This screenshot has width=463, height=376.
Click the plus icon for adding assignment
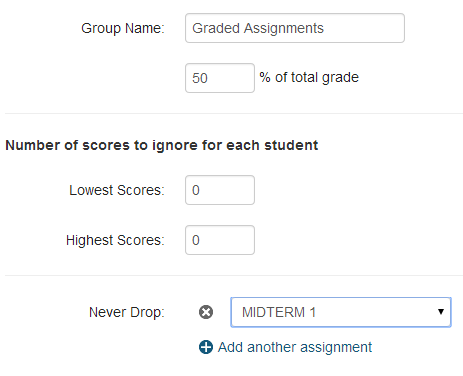pyautogui.click(x=206, y=347)
